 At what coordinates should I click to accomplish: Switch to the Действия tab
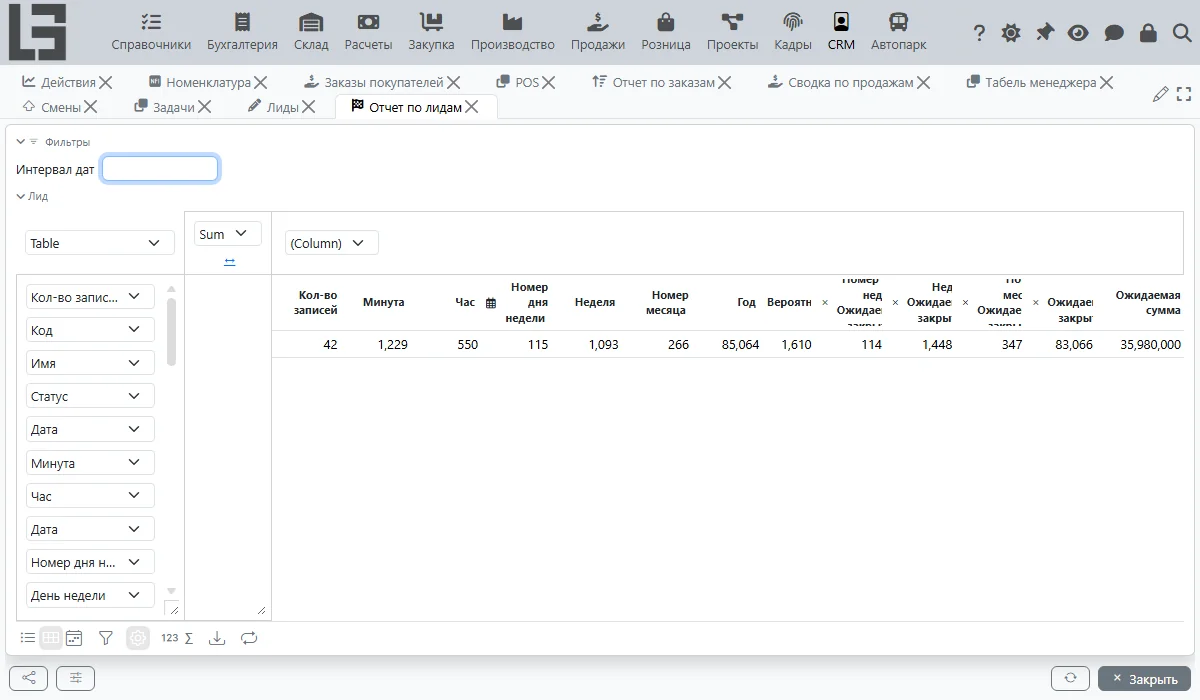(68, 82)
